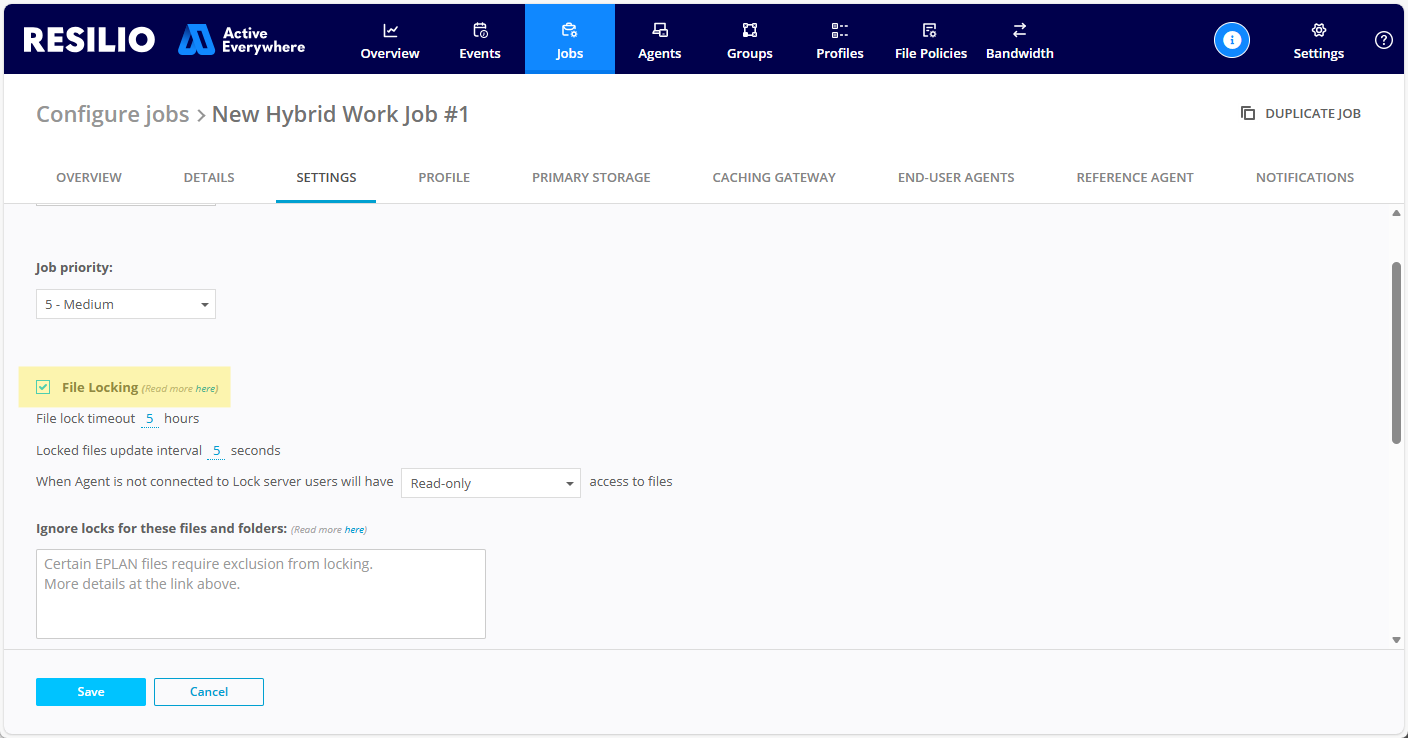Open the Overview chart icon

click(390, 30)
